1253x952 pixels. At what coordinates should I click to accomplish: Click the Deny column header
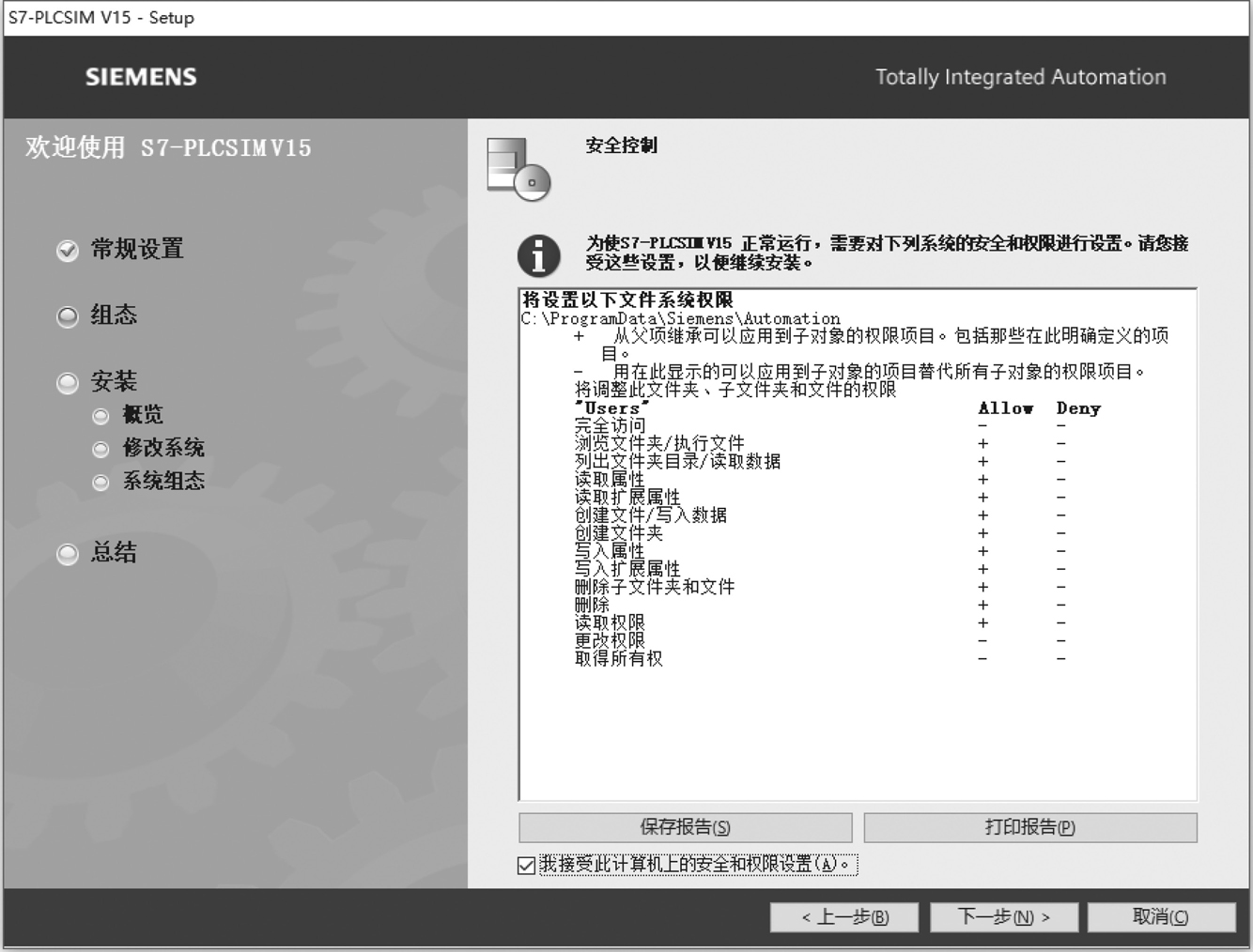1078,408
